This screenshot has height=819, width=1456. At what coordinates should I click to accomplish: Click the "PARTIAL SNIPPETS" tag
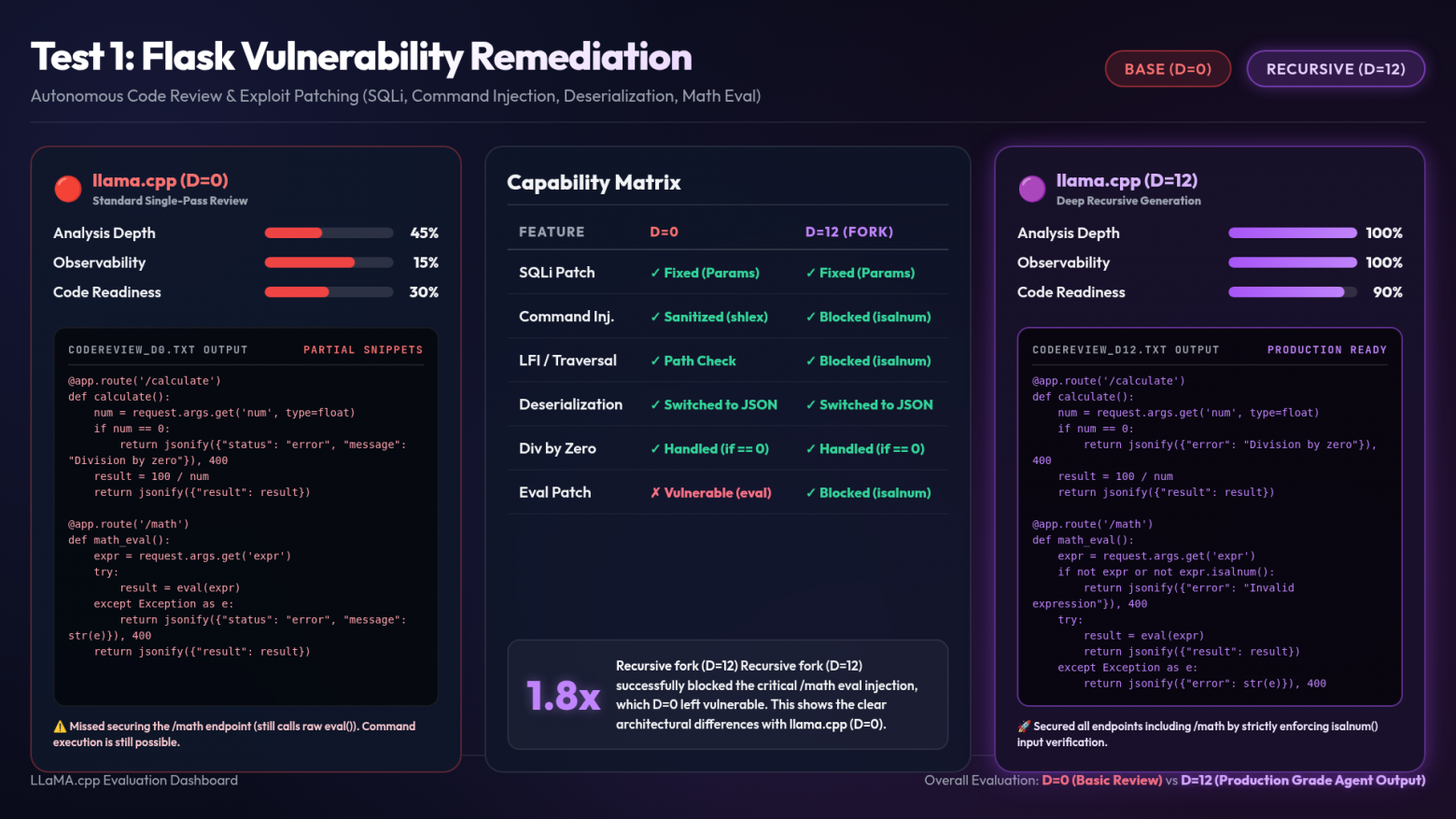pyautogui.click(x=363, y=350)
